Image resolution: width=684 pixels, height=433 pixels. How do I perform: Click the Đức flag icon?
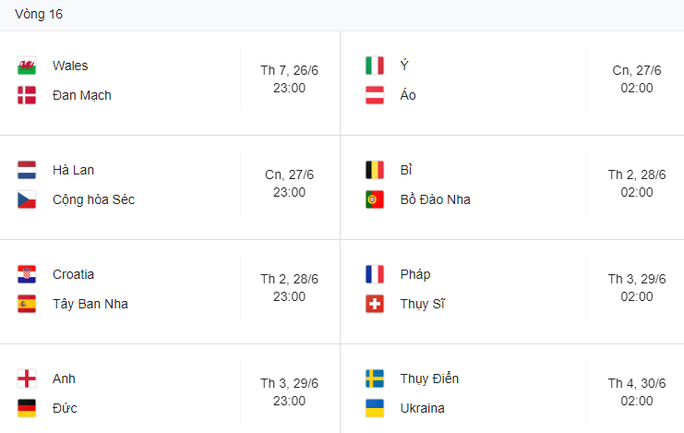coord(27,408)
